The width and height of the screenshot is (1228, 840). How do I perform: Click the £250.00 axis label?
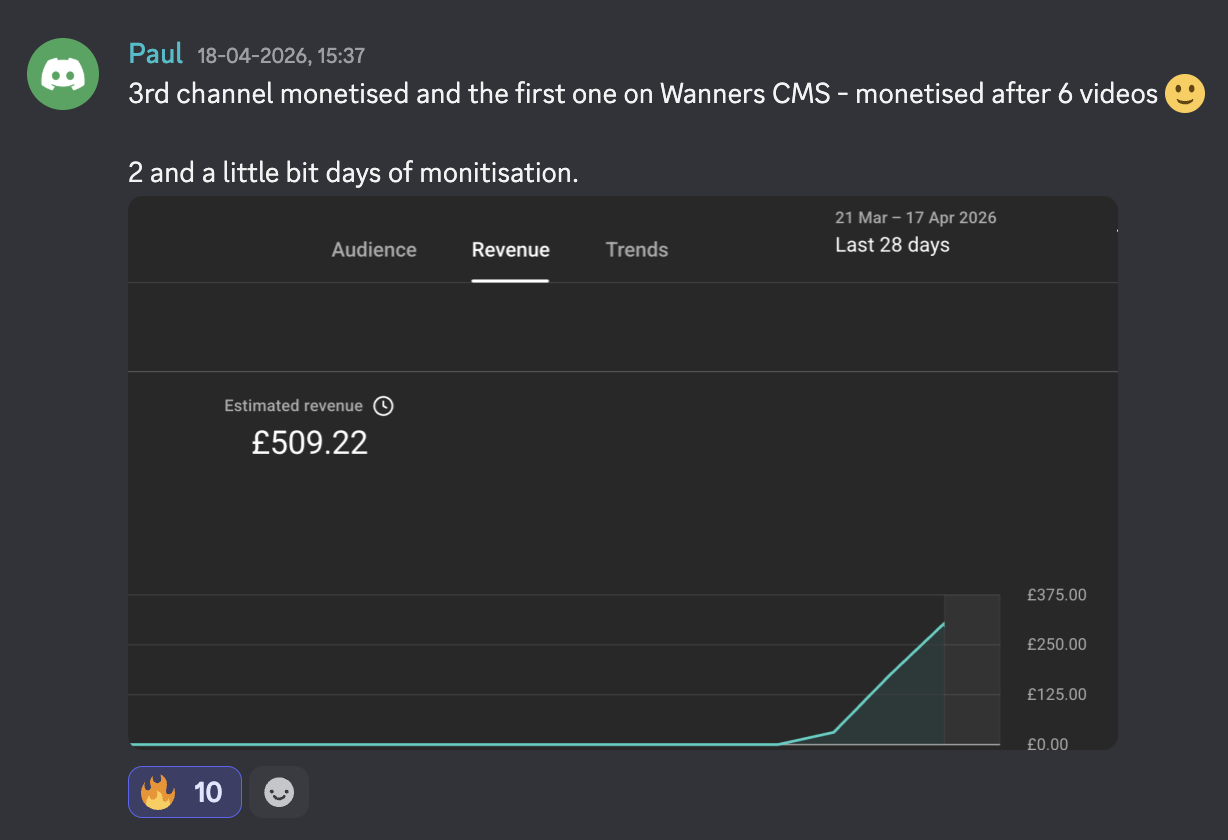[1056, 645]
